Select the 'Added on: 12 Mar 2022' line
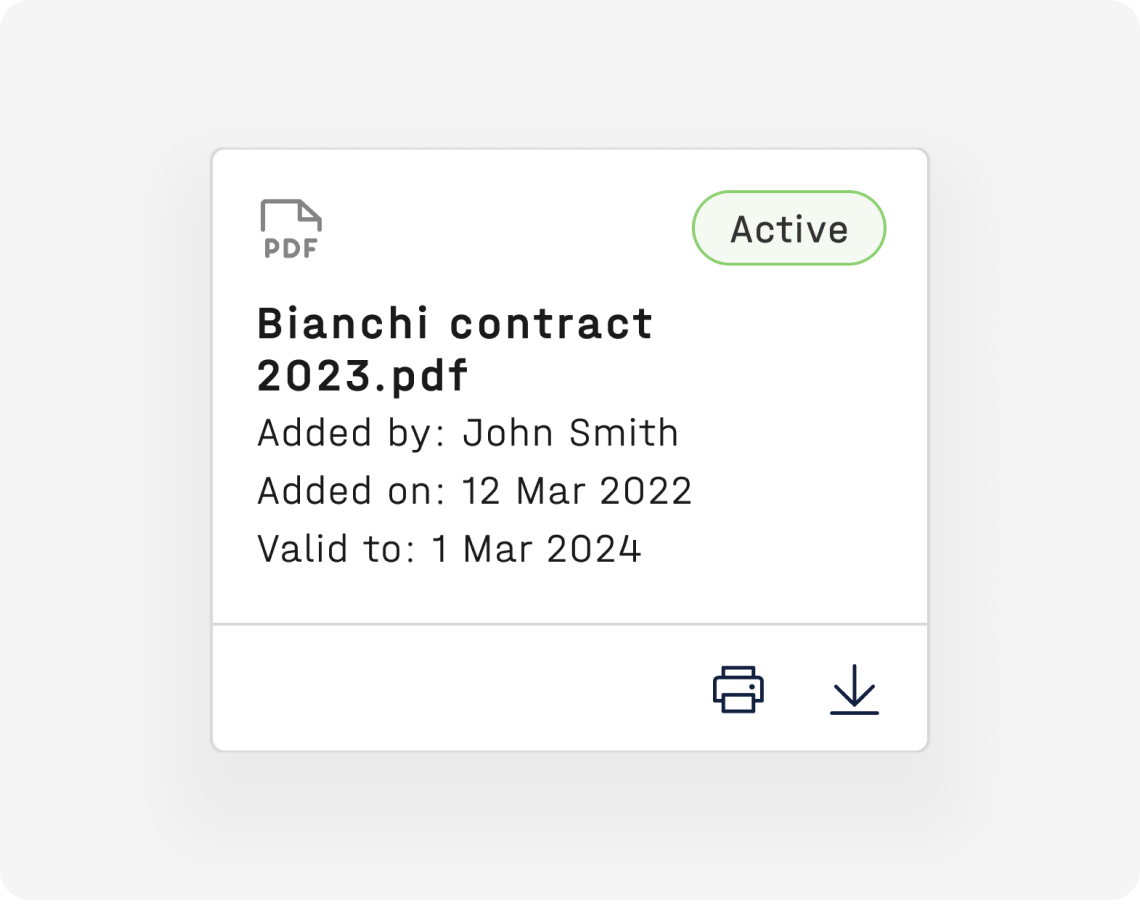Image resolution: width=1140 pixels, height=909 pixels. (475, 491)
